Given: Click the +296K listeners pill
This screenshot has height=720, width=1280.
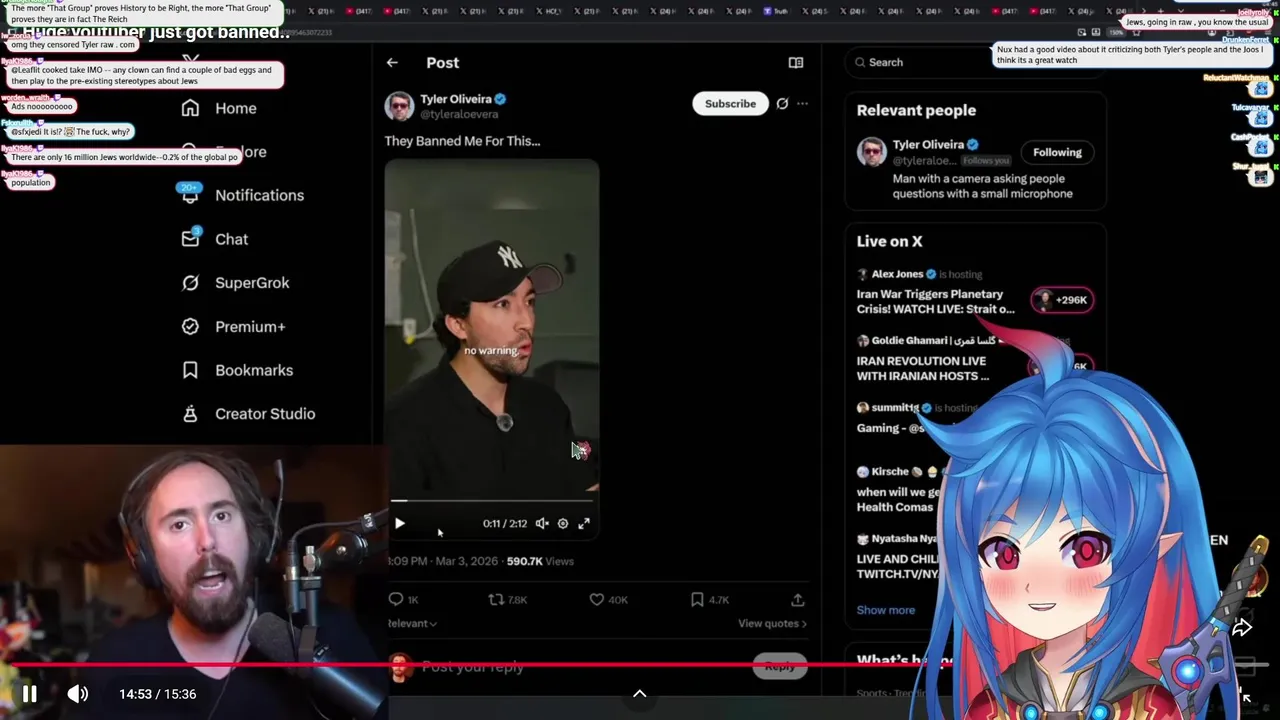Looking at the screenshot, I should pyautogui.click(x=1063, y=300).
